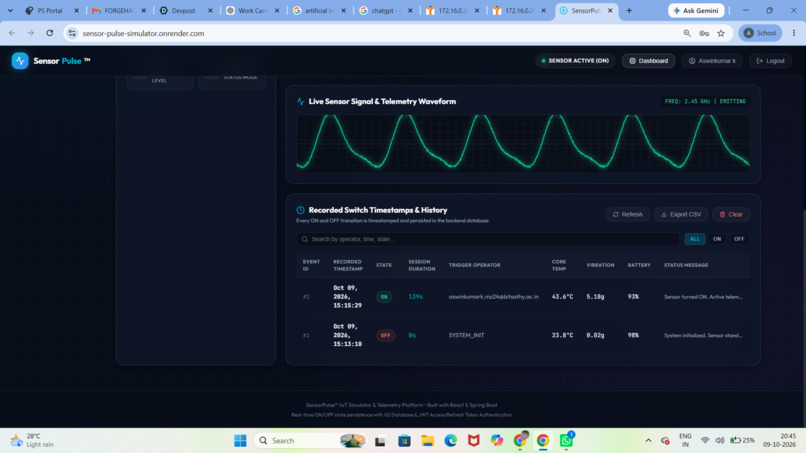Switch to the PS Portal tab

51,10
